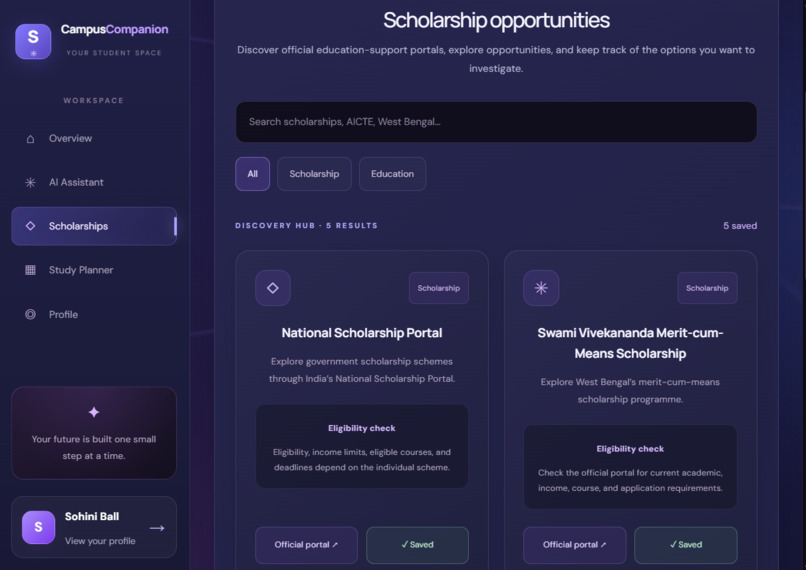Click 'National Scholarship Portal' card title

point(362,333)
